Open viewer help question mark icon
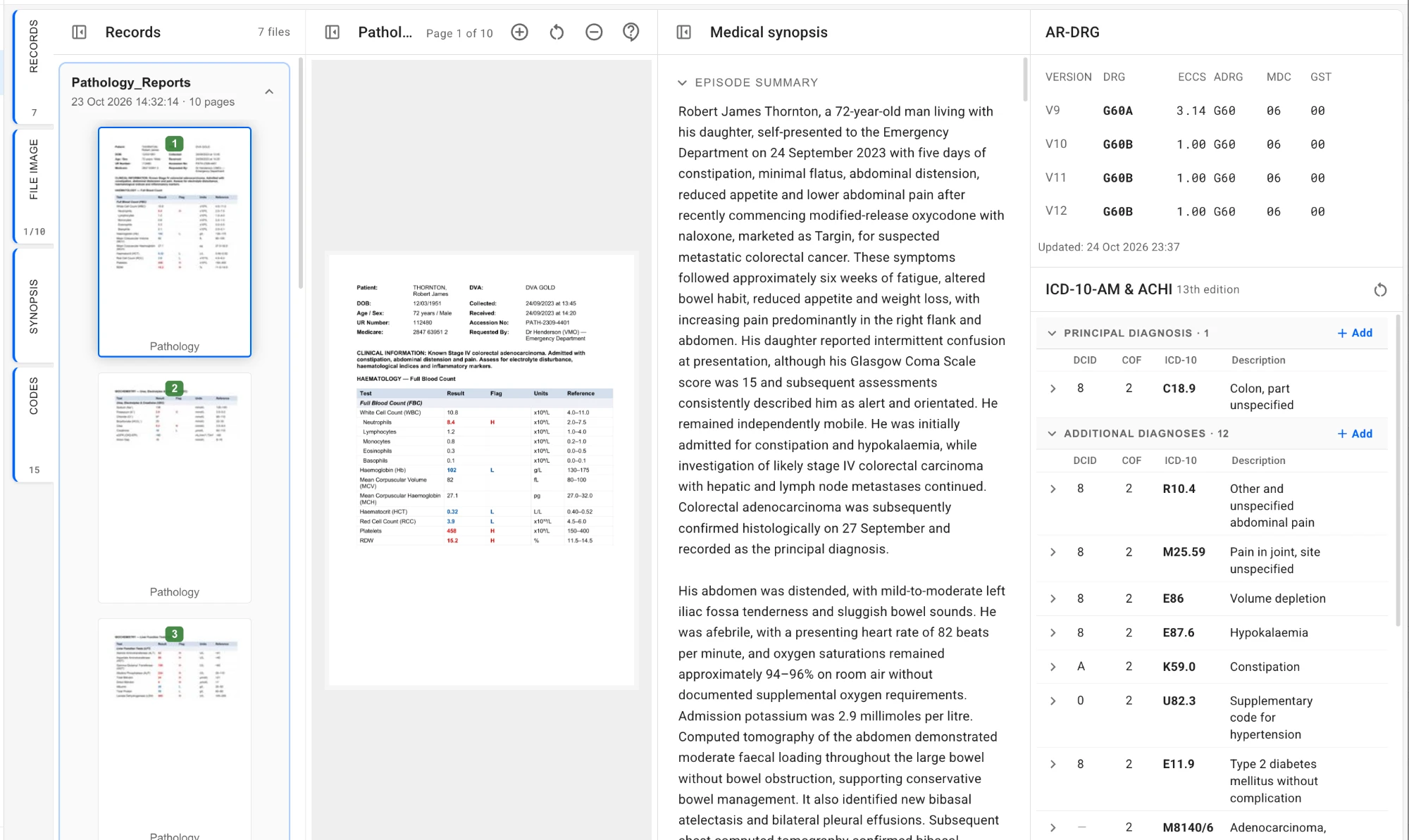1409x840 pixels. (631, 32)
